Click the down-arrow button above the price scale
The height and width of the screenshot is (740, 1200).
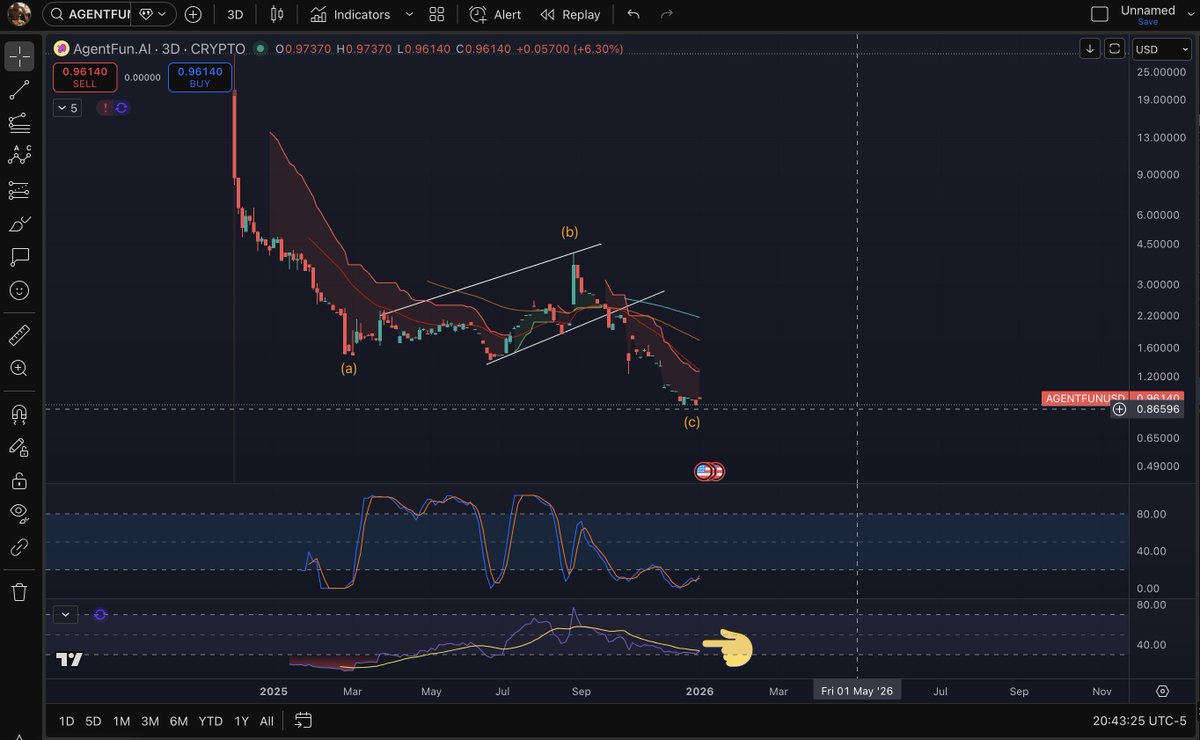pos(1089,48)
